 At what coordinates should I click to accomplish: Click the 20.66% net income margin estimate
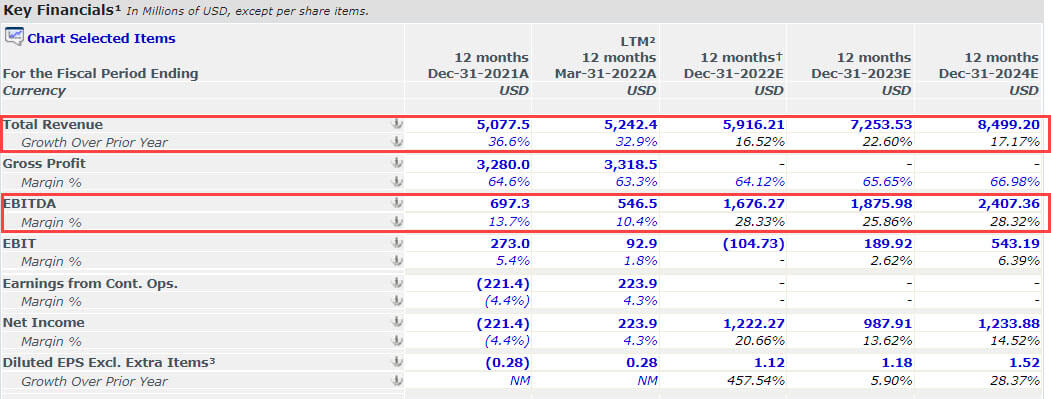coord(759,341)
